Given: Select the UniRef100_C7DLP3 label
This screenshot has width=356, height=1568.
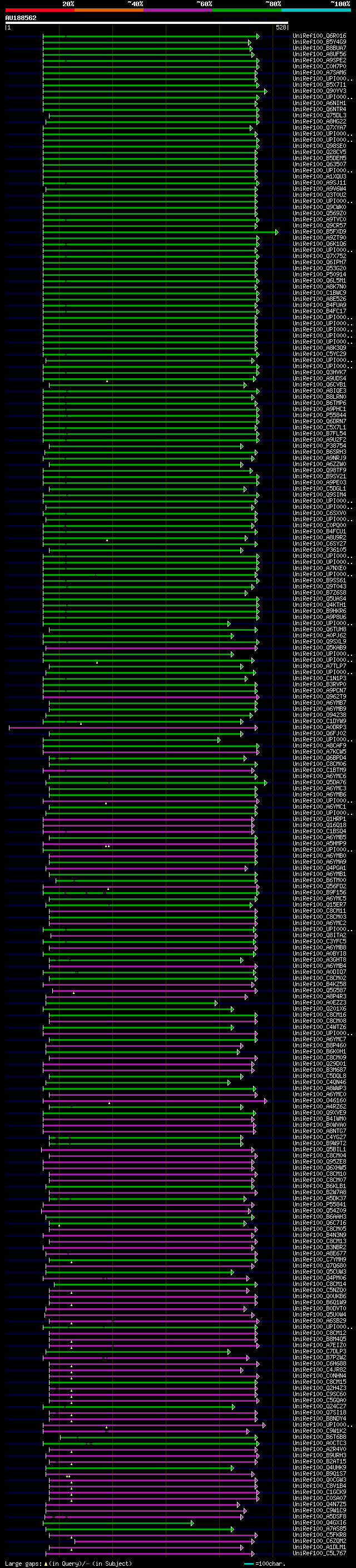Looking at the screenshot, I should pyautogui.click(x=319, y=1351).
